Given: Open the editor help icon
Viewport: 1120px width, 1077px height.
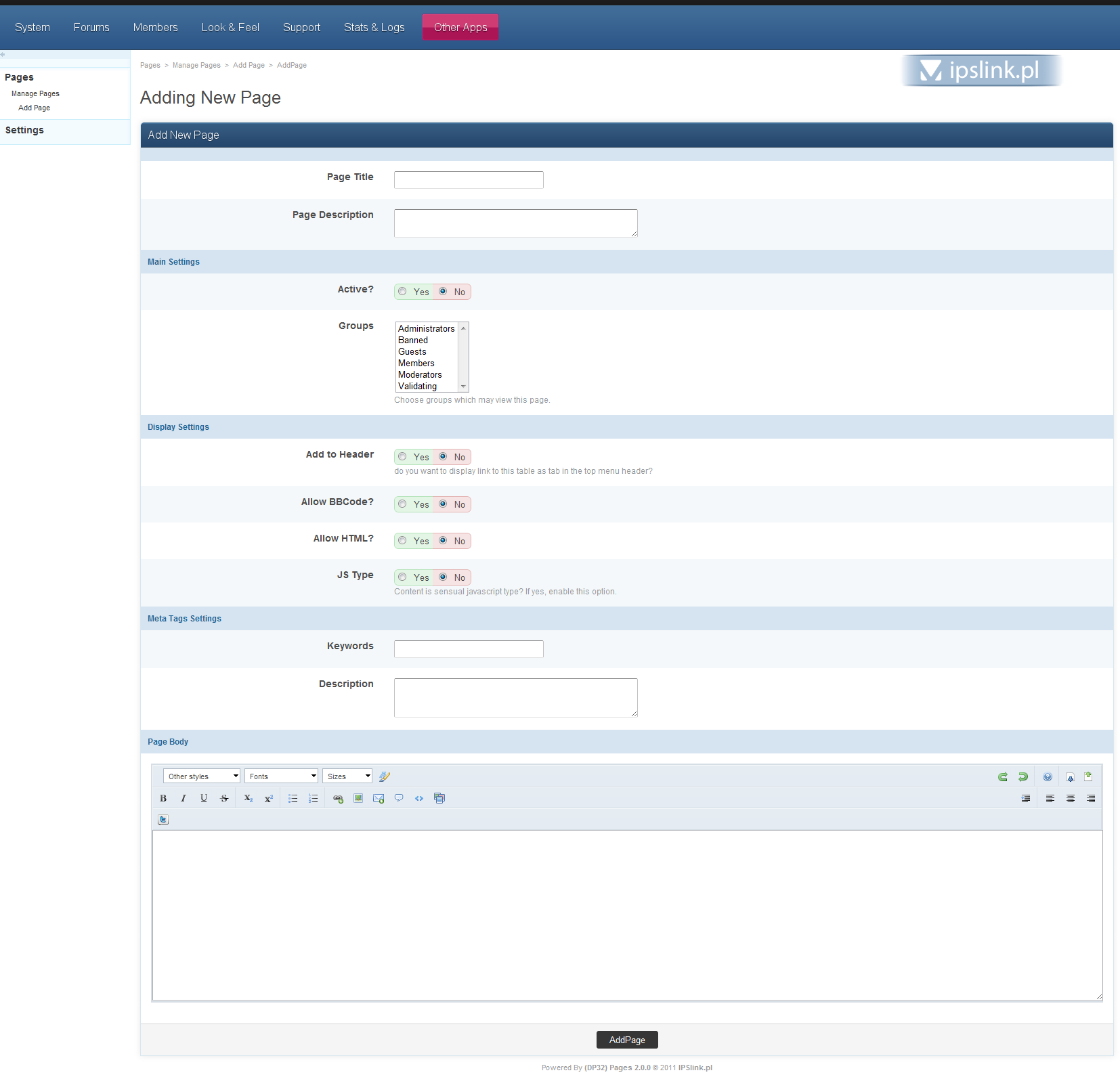Looking at the screenshot, I should (1048, 776).
